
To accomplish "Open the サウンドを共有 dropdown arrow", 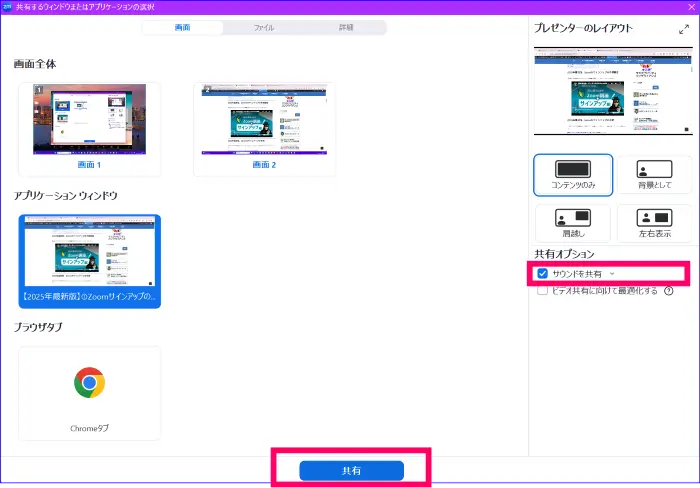I will [x=612, y=274].
